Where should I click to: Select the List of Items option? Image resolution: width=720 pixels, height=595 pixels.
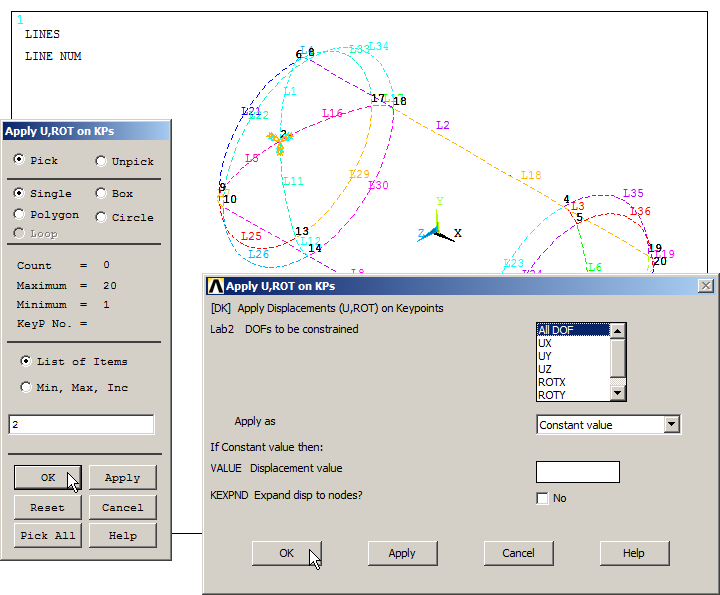pyautogui.click(x=26, y=361)
